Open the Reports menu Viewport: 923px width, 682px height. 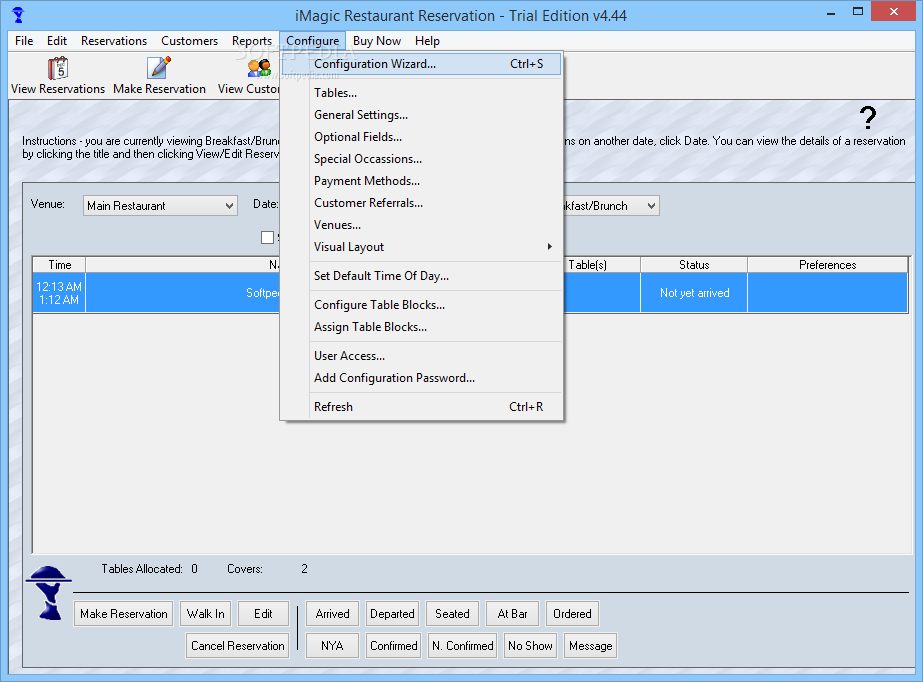pos(252,41)
